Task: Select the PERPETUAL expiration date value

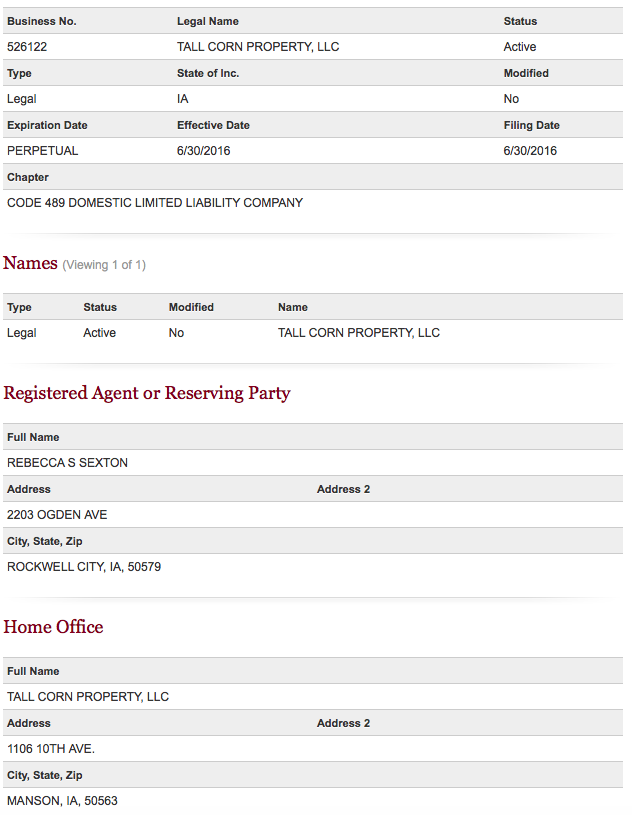Action: point(43,151)
